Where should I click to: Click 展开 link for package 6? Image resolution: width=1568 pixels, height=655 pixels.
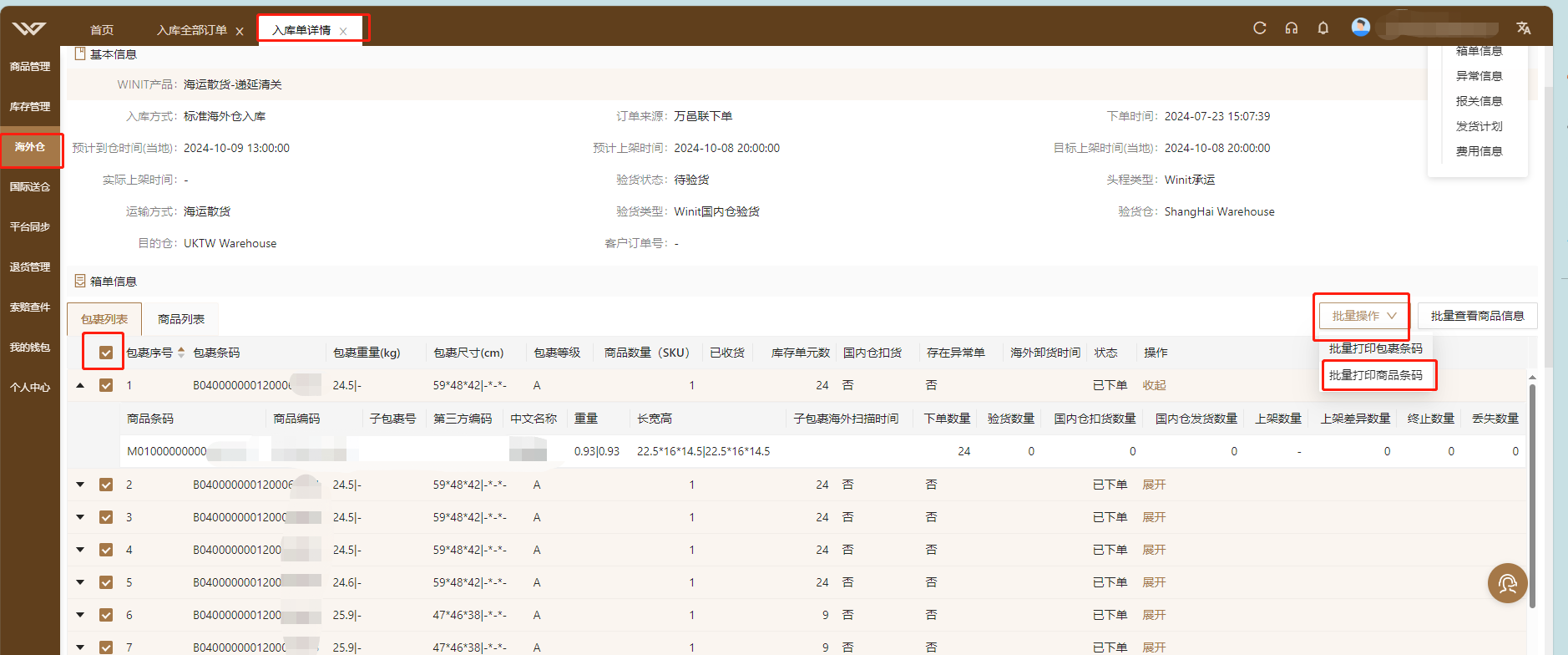tap(1154, 615)
